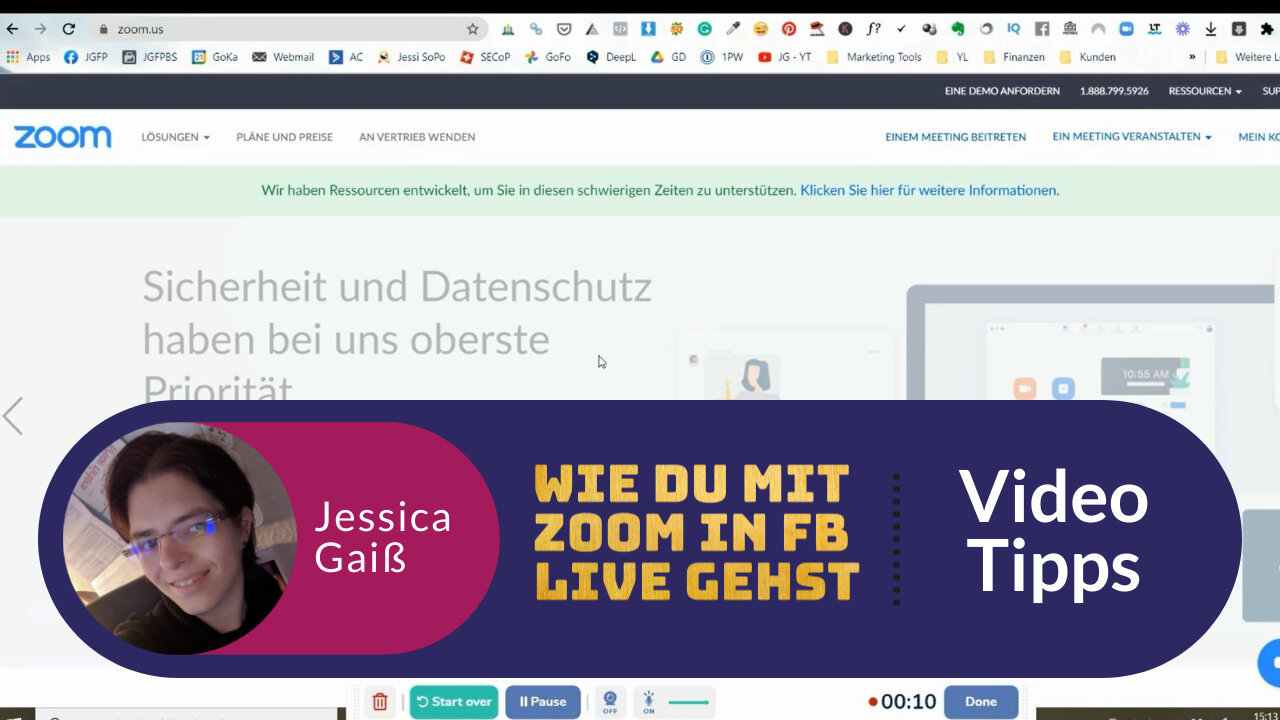Image resolution: width=1280 pixels, height=720 pixels.
Task: Click the Zoom logo
Action: 62,137
